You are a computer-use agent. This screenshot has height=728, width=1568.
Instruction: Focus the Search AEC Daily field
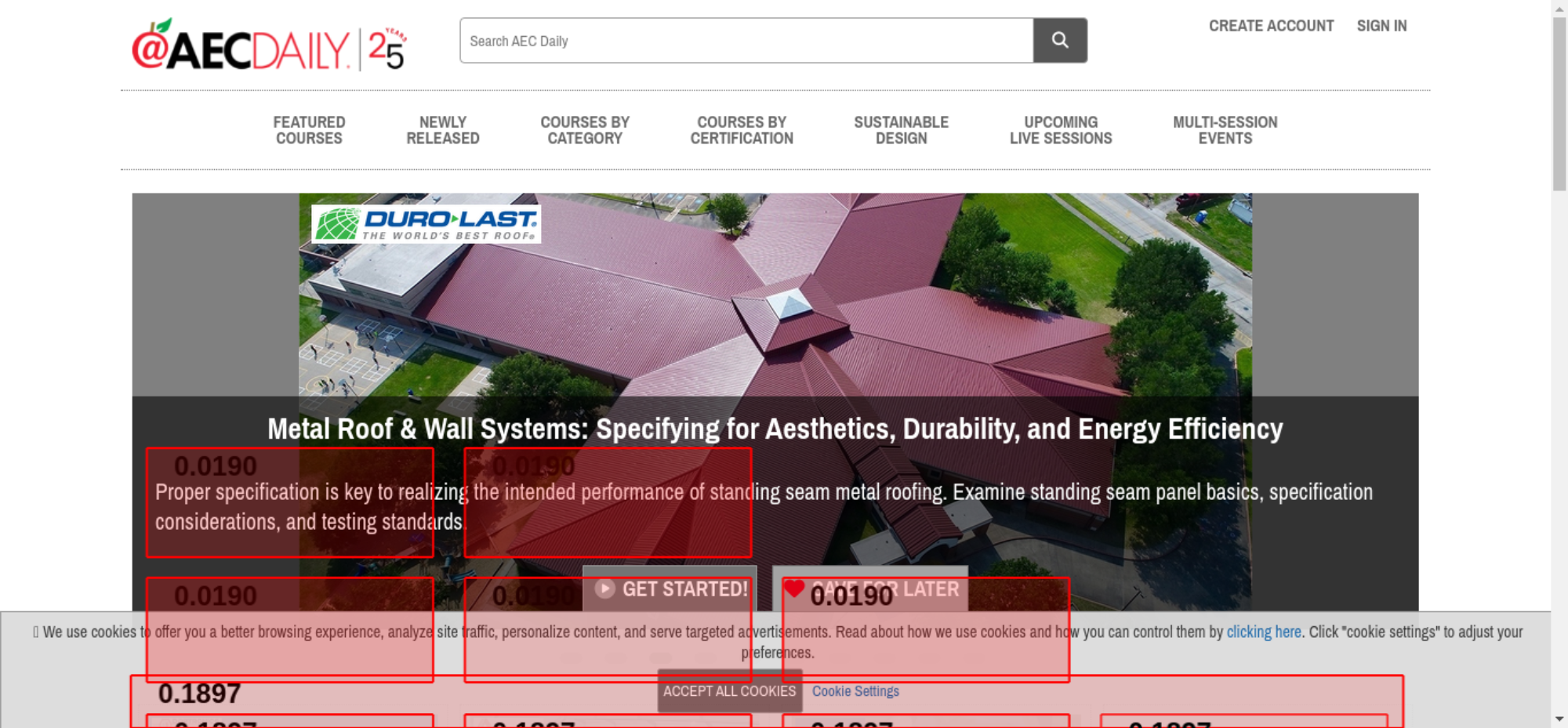(x=746, y=41)
